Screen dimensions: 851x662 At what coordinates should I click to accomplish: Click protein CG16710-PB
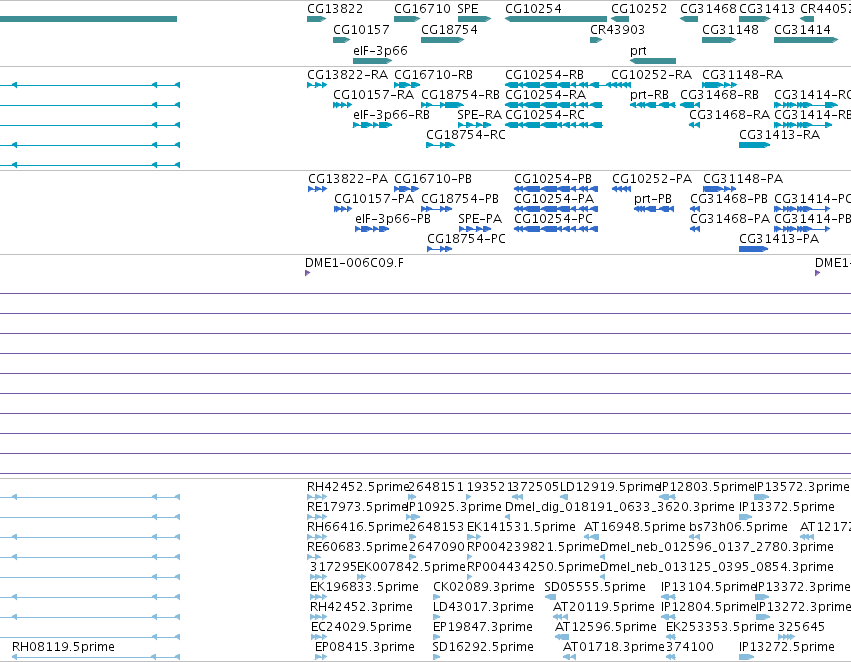point(407,189)
